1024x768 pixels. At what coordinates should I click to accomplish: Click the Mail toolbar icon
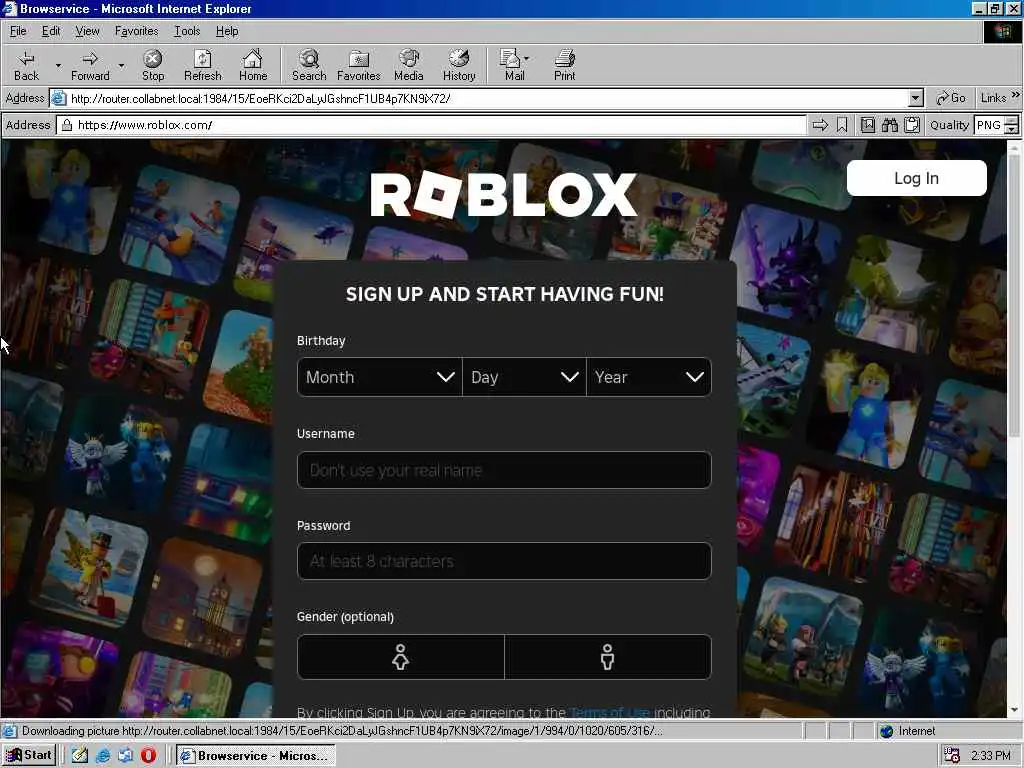tap(510, 59)
